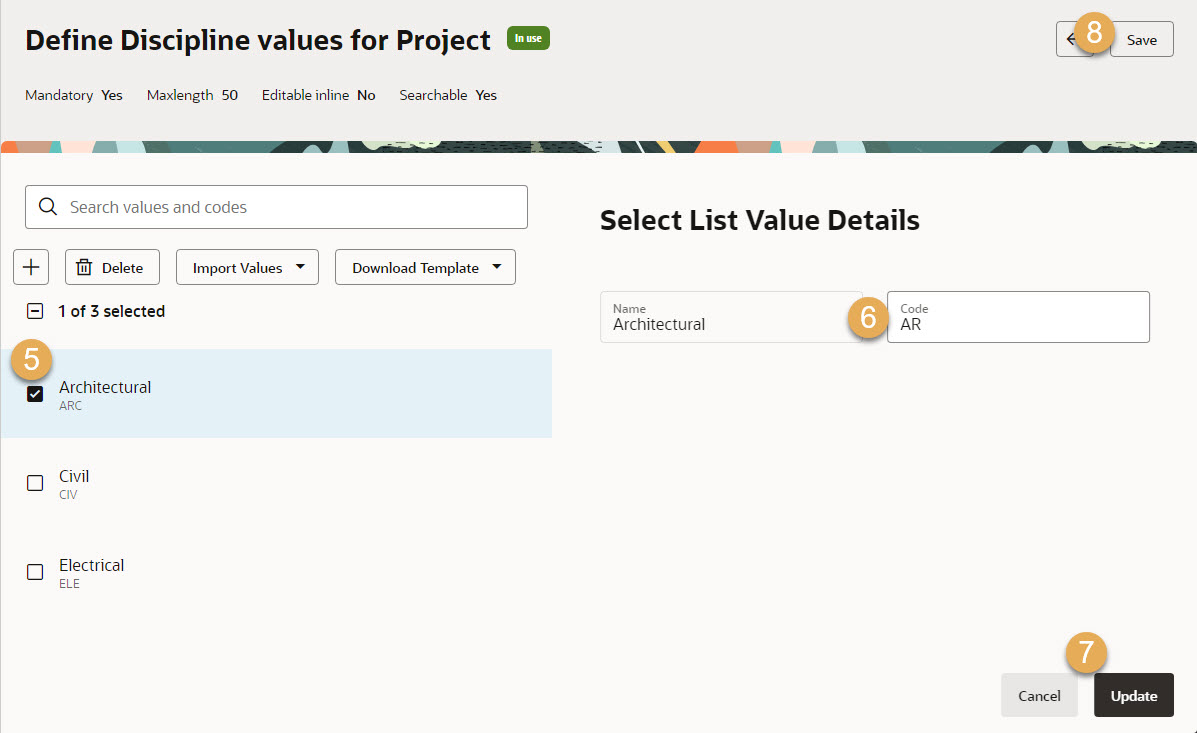This screenshot has height=733, width=1197.
Task: Click the ELE code text under Electrical
Action: (69, 583)
